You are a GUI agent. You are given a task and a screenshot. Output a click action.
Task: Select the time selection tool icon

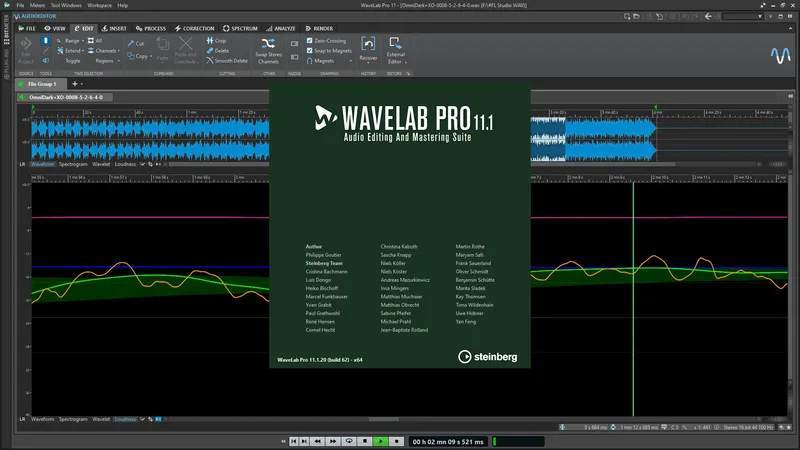45,40
